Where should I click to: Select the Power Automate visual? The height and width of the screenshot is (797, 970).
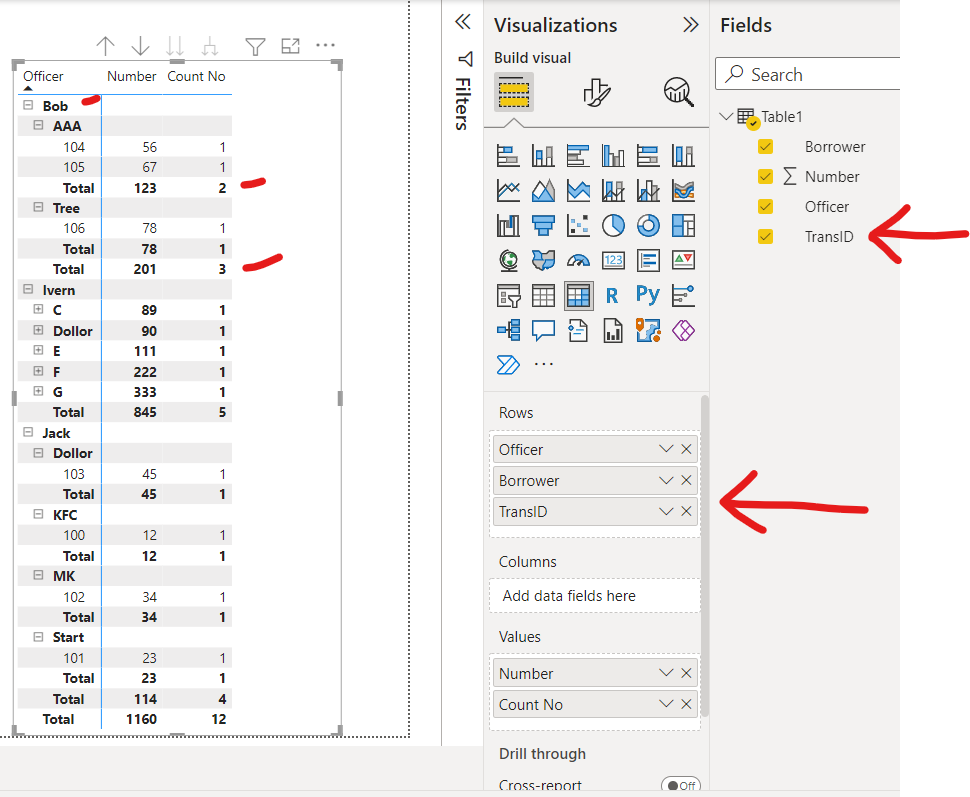[x=508, y=365]
